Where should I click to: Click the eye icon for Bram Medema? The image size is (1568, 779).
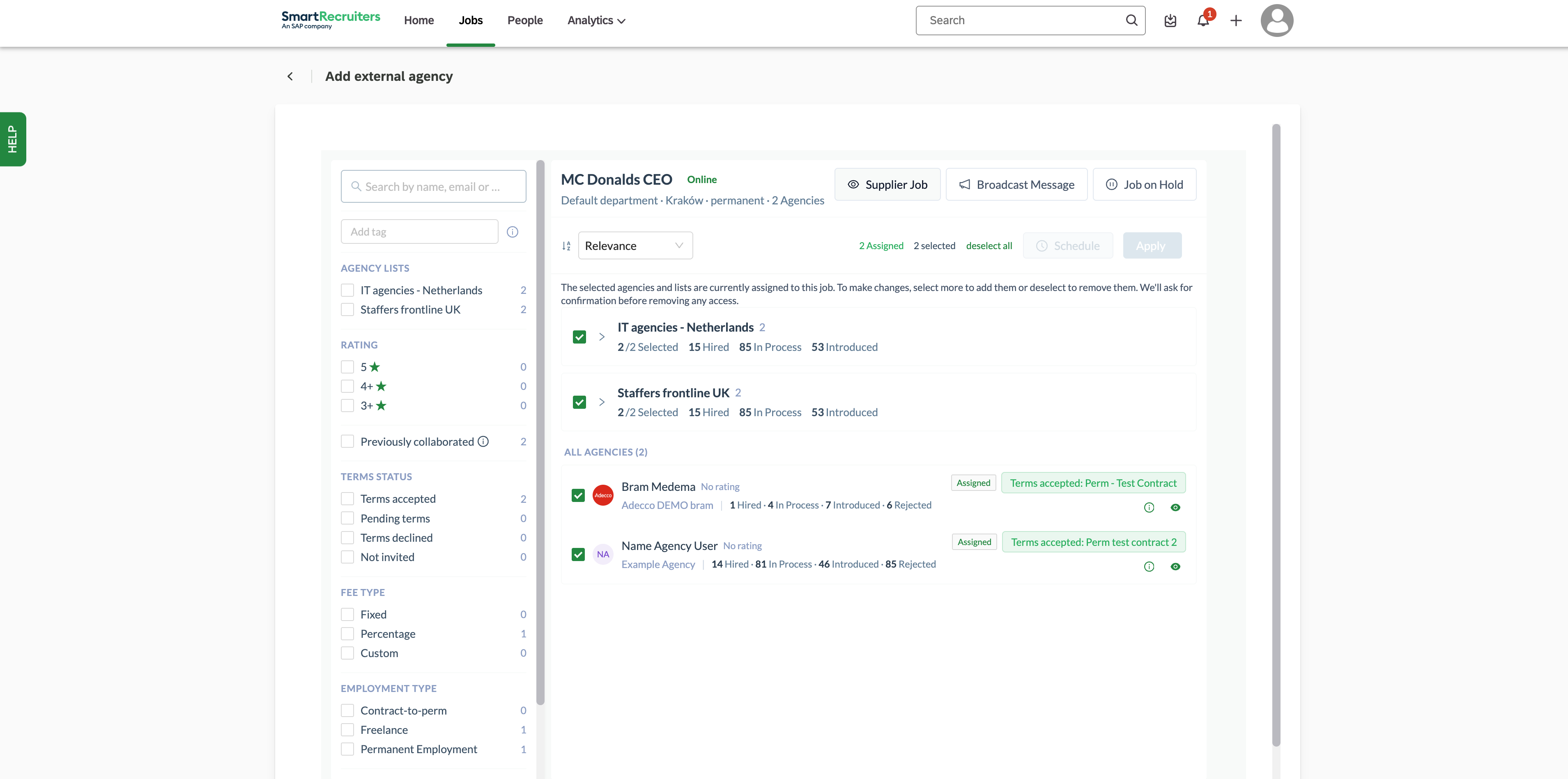pyautogui.click(x=1175, y=507)
